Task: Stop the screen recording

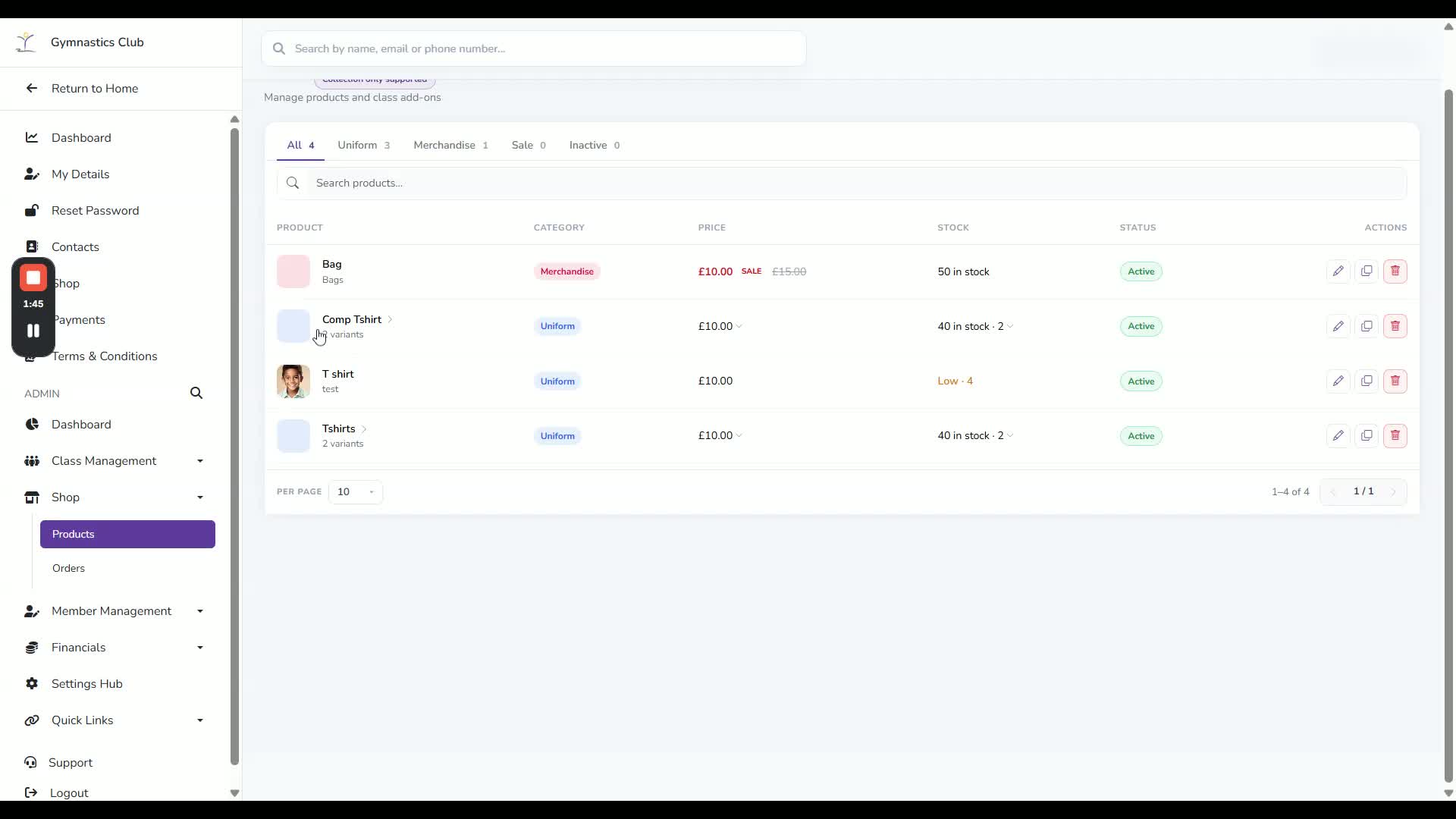Action: [33, 278]
